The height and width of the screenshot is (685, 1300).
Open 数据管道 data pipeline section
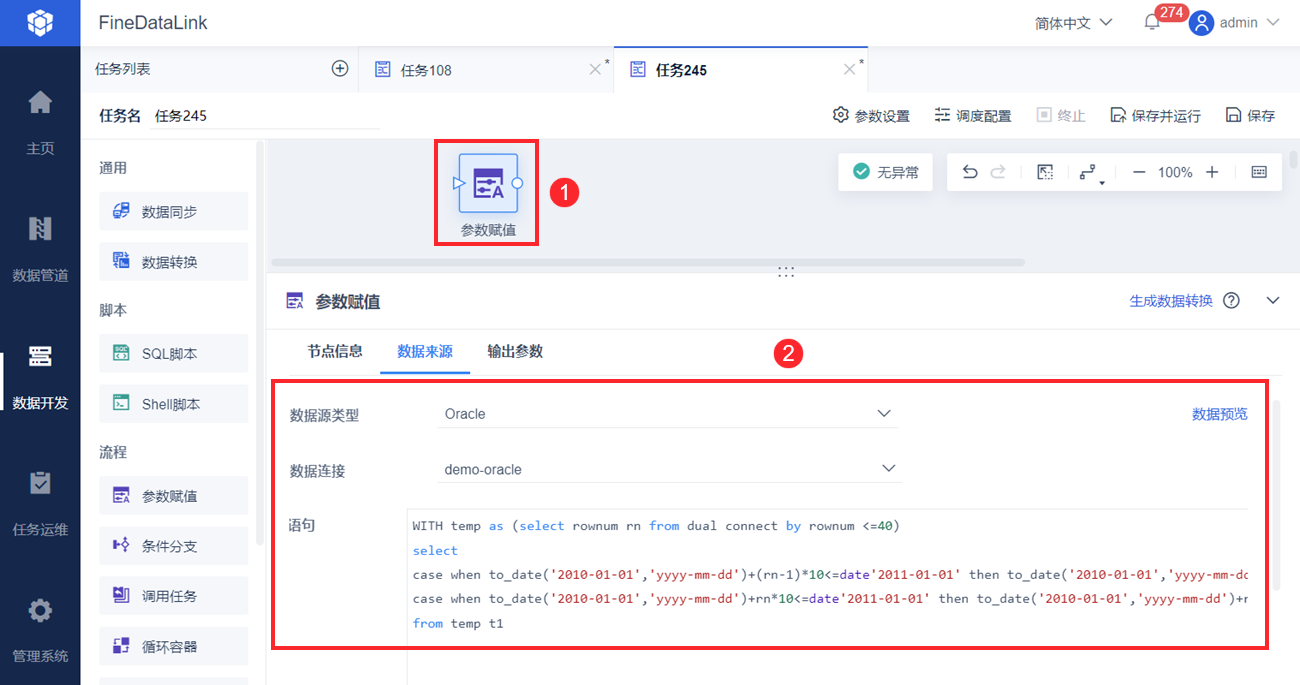[x=40, y=248]
